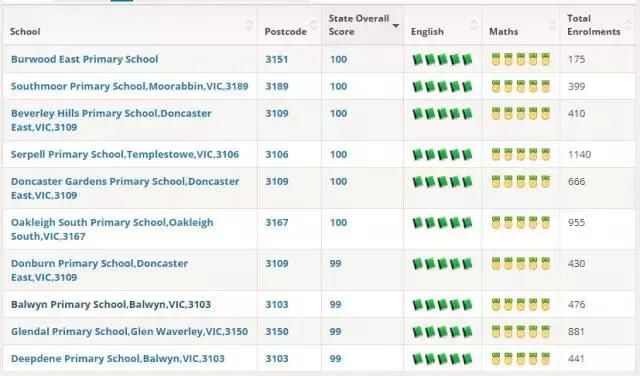
Task: Sort by Postcode column arrows
Action: (313, 25)
